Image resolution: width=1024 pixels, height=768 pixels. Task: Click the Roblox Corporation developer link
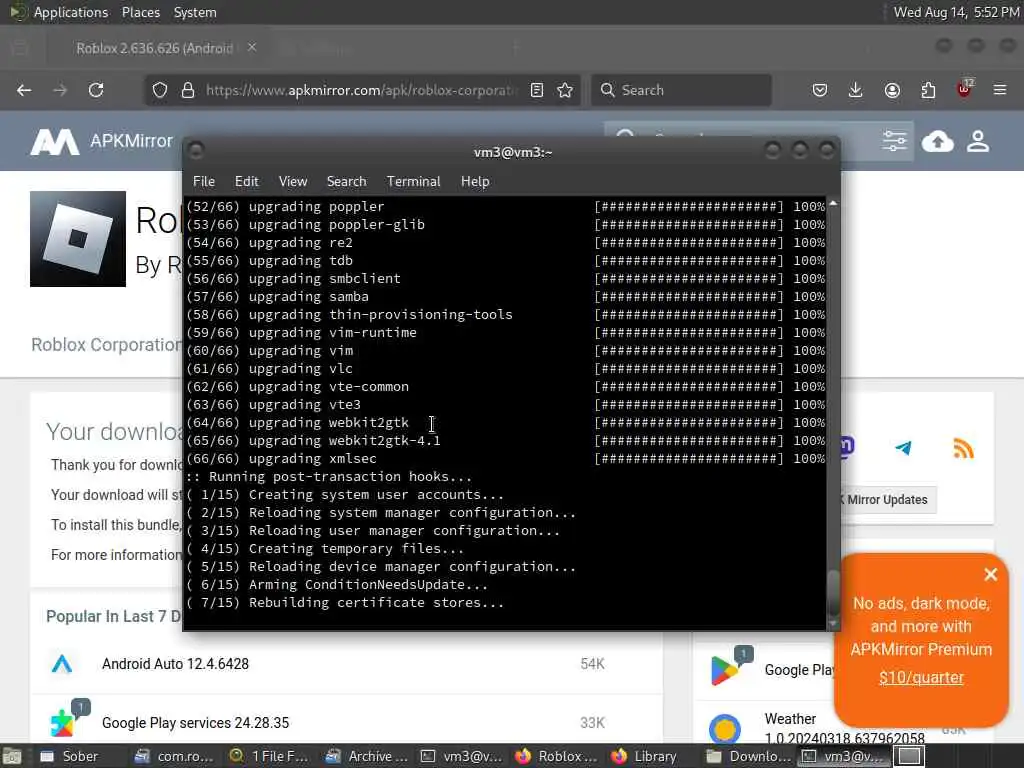click(x=106, y=344)
